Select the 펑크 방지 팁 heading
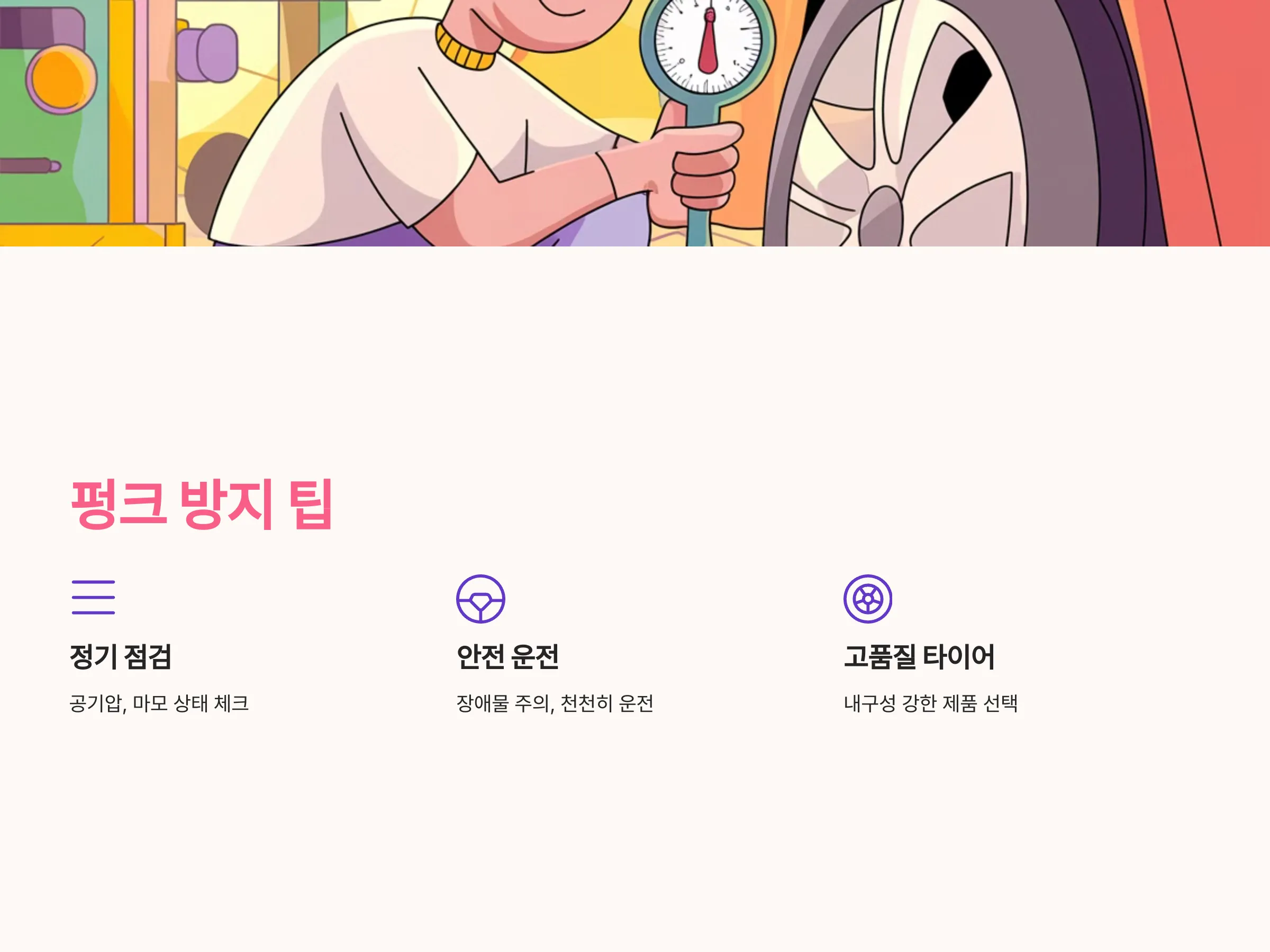Screen dimensions: 1270x952 202,504
